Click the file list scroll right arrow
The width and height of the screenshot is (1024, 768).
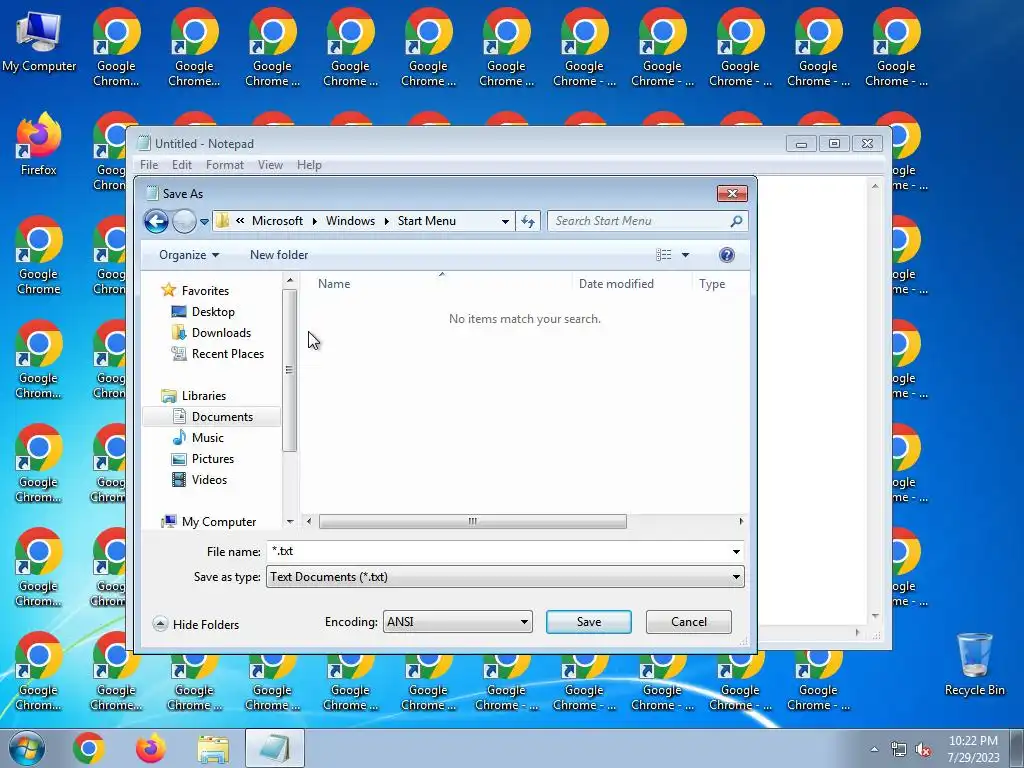click(x=741, y=521)
